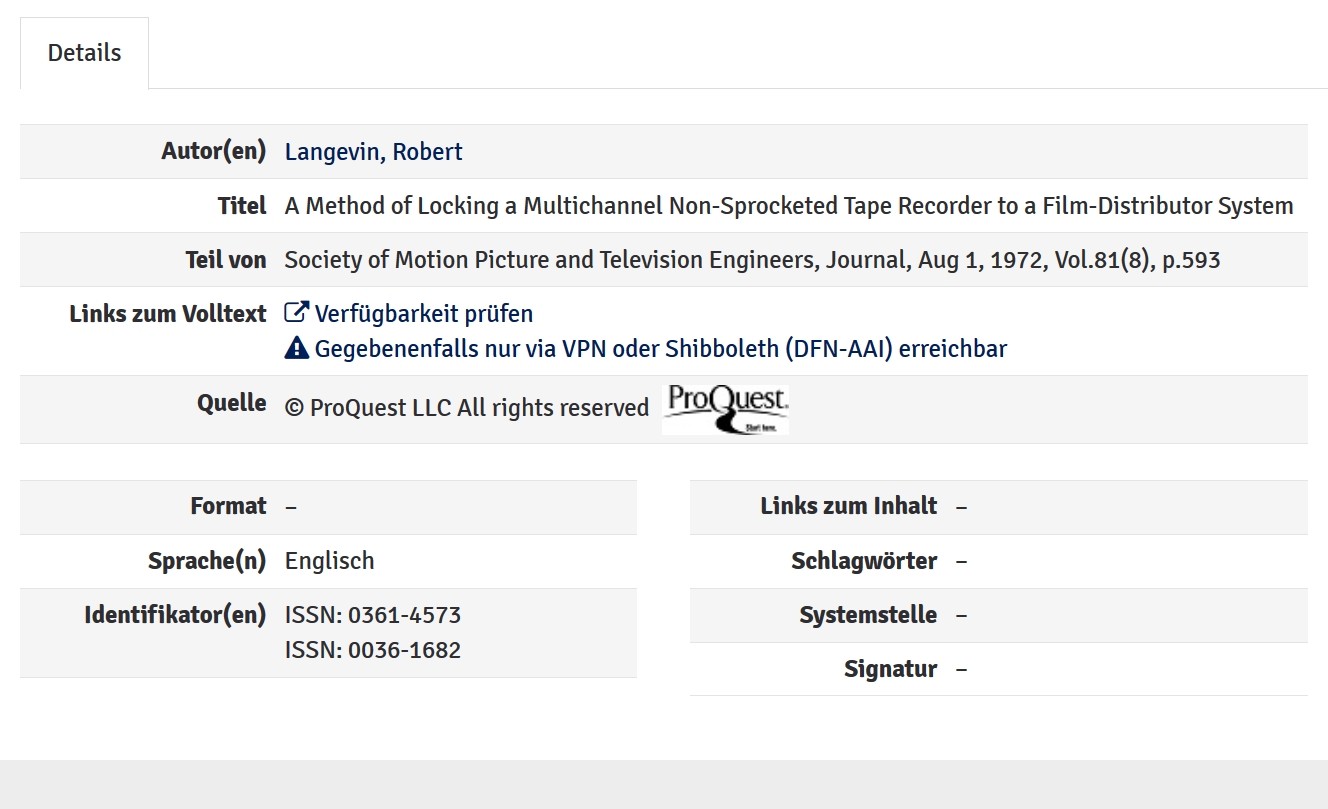Image resolution: width=1328 pixels, height=809 pixels.
Task: Click the Signatur field label
Action: (x=890, y=669)
